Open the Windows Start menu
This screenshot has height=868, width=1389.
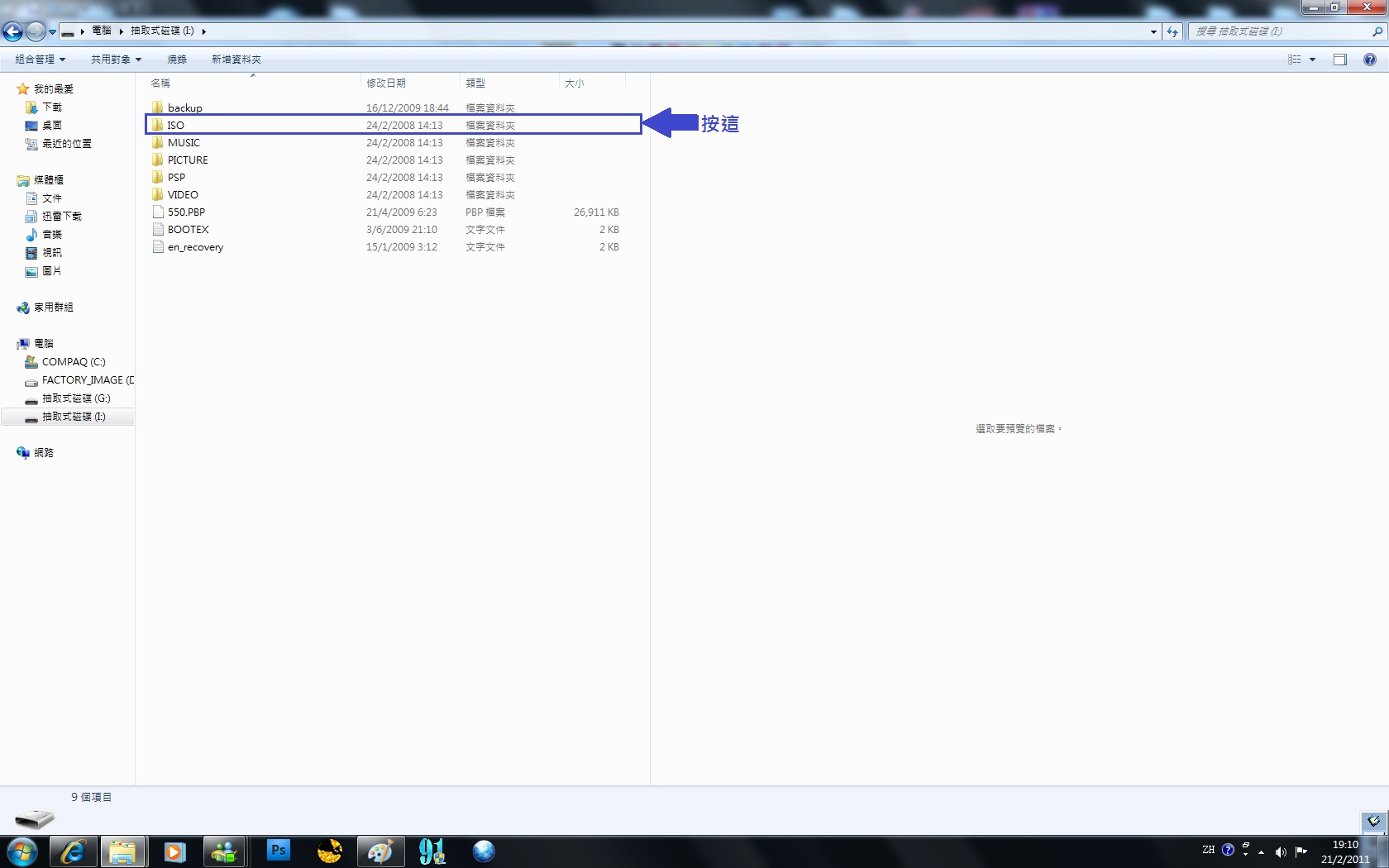21,851
